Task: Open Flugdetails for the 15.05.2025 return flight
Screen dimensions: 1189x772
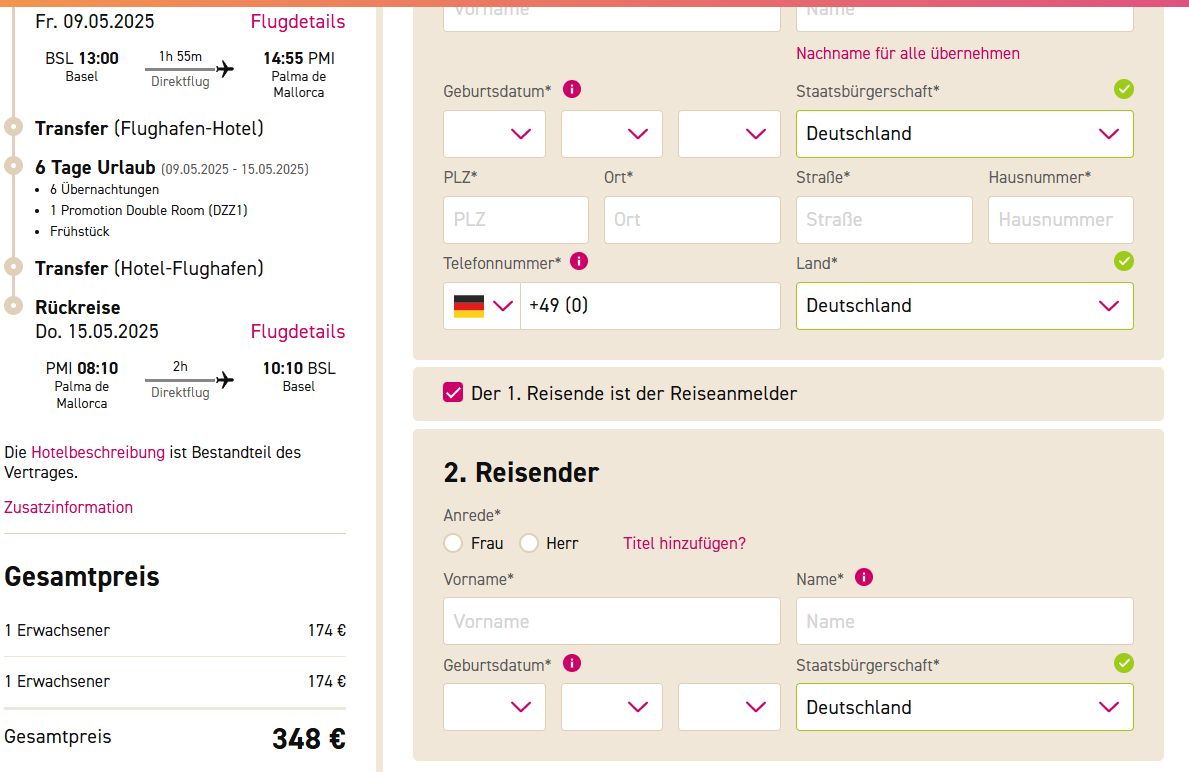Action: [x=298, y=331]
